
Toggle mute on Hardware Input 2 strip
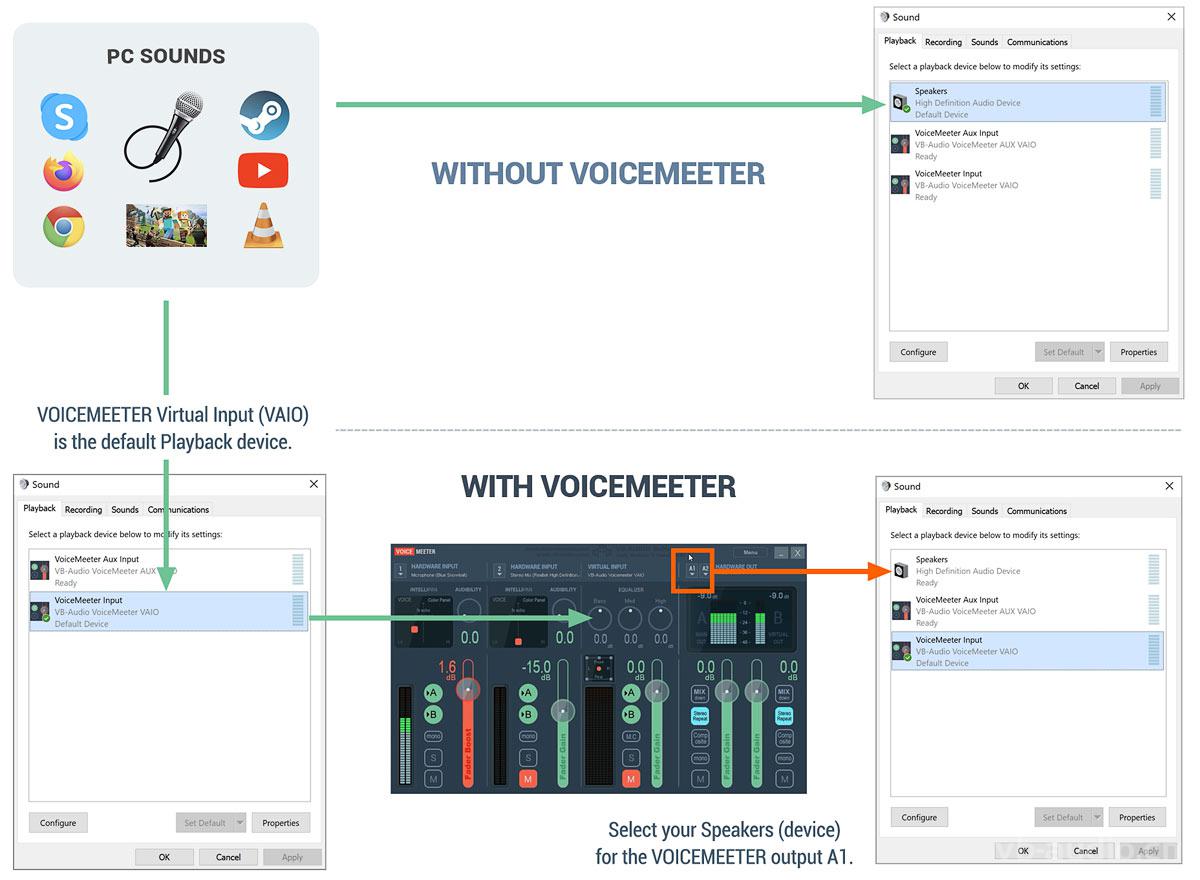(x=527, y=779)
